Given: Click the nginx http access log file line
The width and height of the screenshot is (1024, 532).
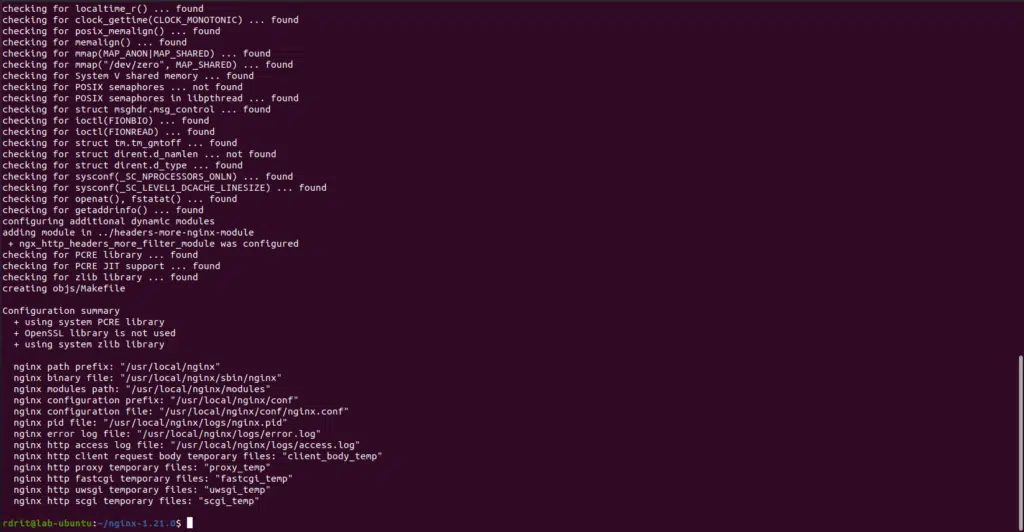Looking at the screenshot, I should point(187,445).
